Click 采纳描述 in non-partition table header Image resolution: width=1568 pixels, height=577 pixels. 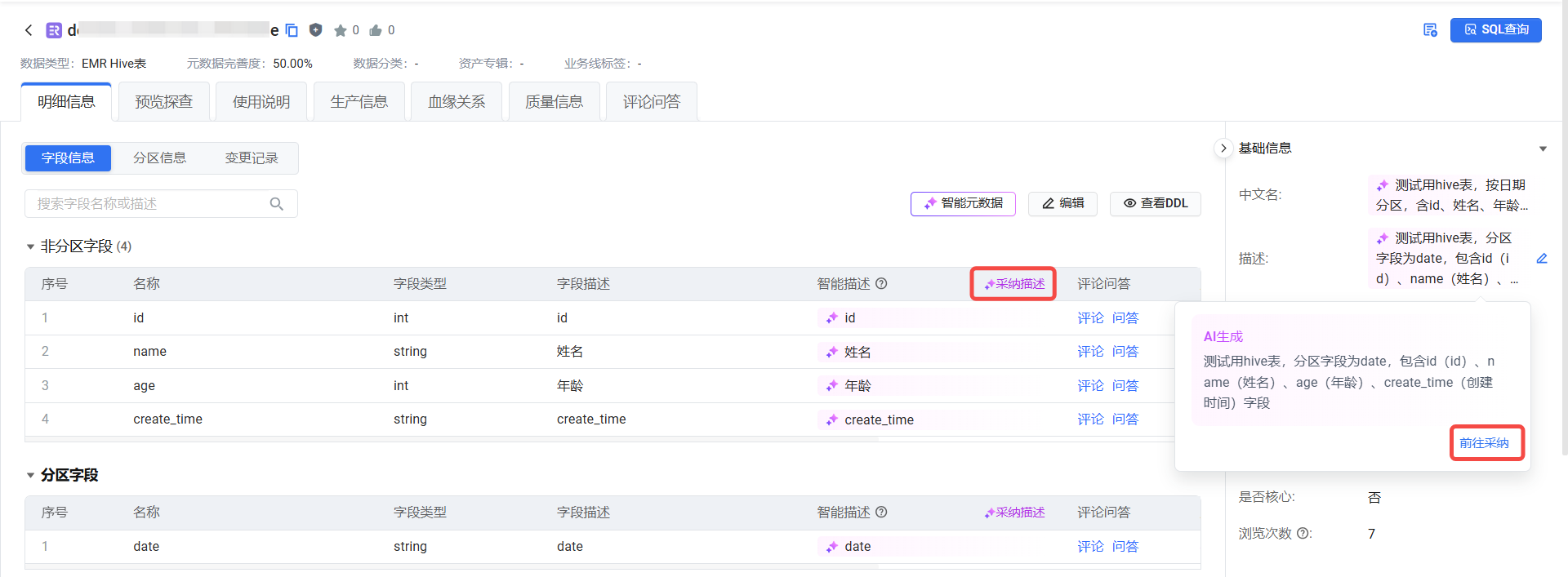point(1013,284)
